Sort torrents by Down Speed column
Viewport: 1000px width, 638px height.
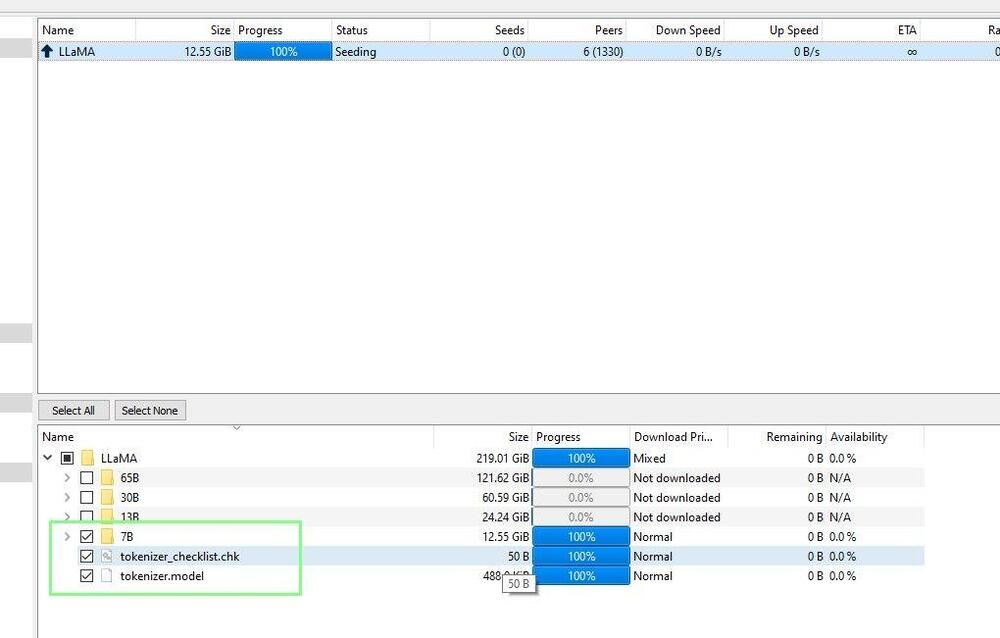pos(675,30)
